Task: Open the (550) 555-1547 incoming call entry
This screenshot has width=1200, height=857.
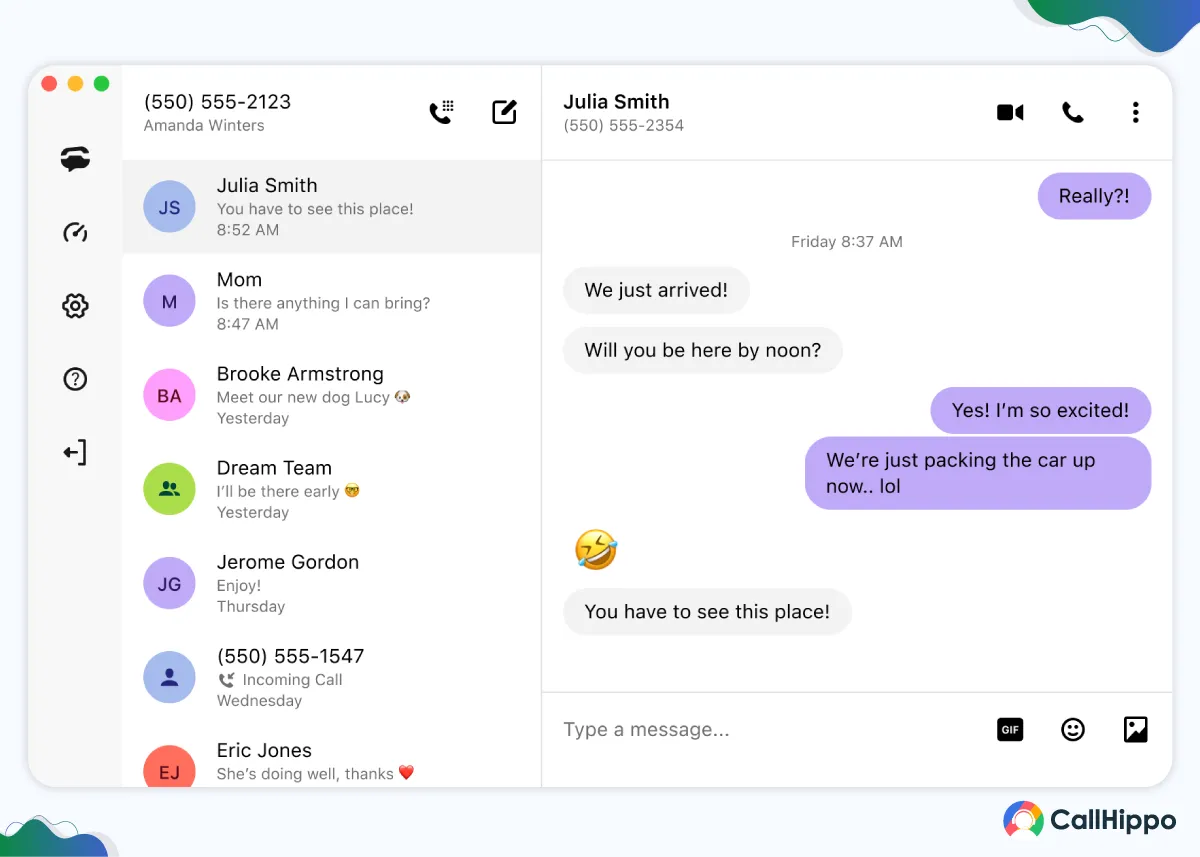Action: tap(332, 677)
